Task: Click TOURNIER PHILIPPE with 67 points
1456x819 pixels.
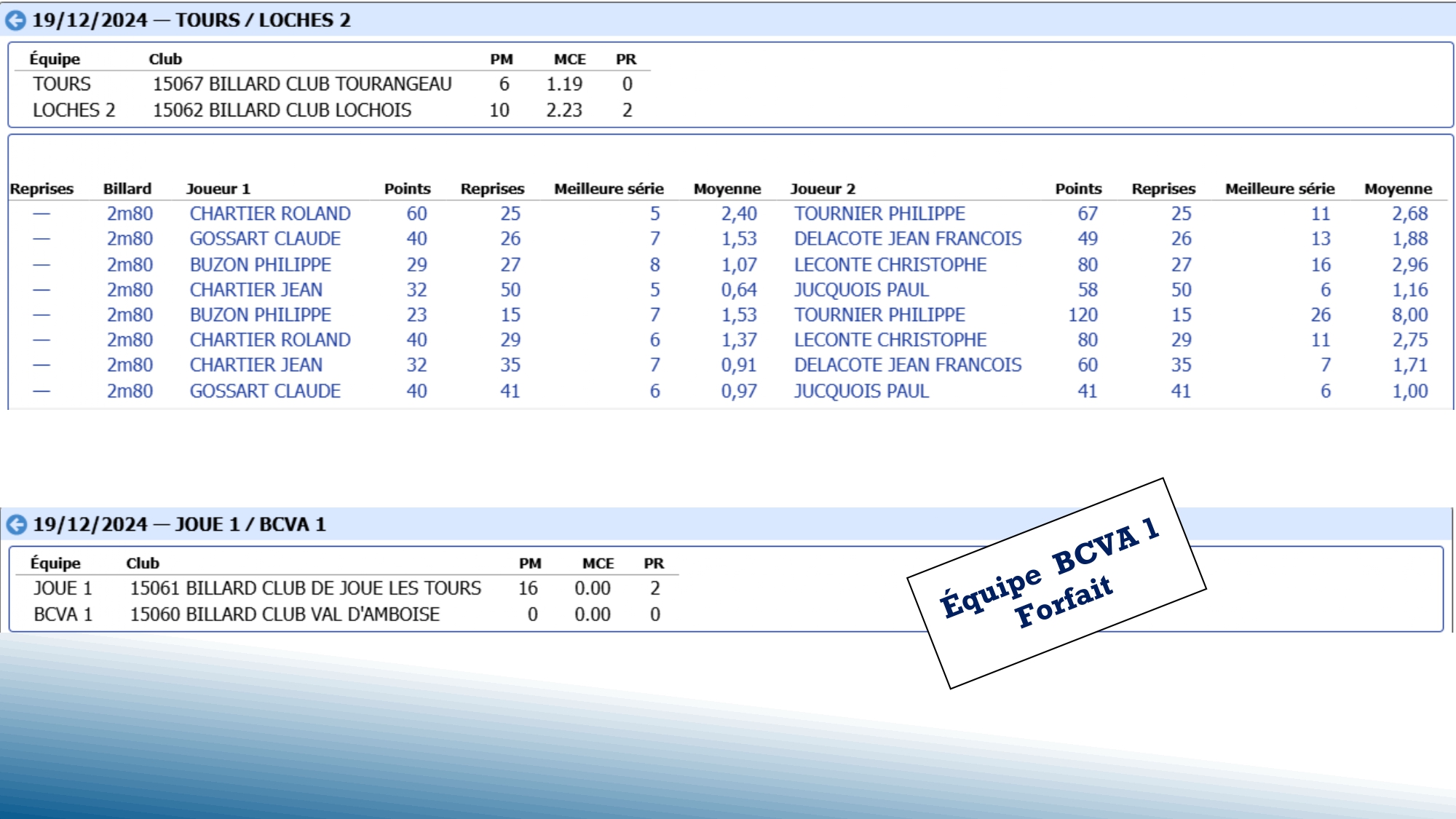Action: point(879,214)
